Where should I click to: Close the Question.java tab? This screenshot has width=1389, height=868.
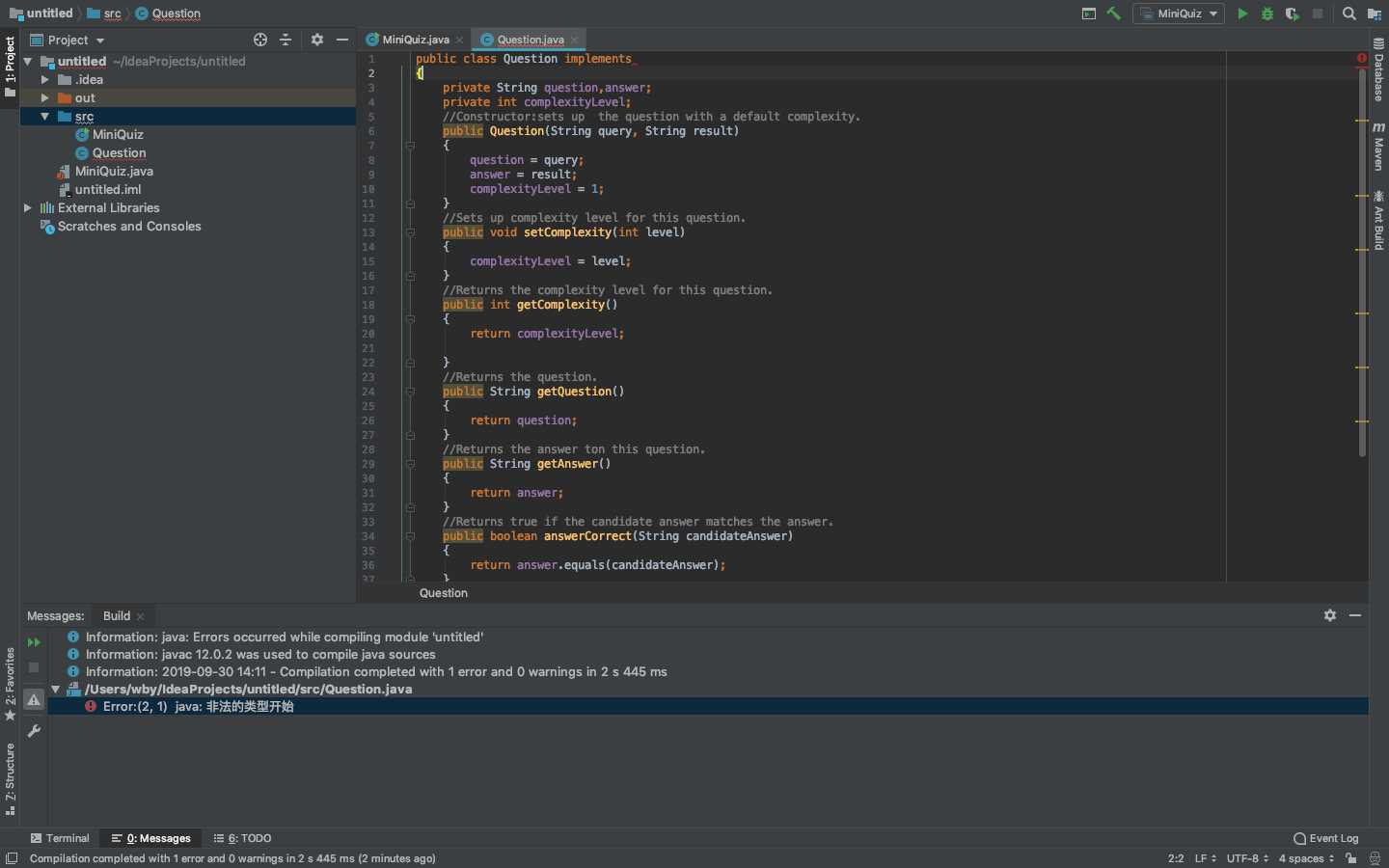pyautogui.click(x=575, y=40)
